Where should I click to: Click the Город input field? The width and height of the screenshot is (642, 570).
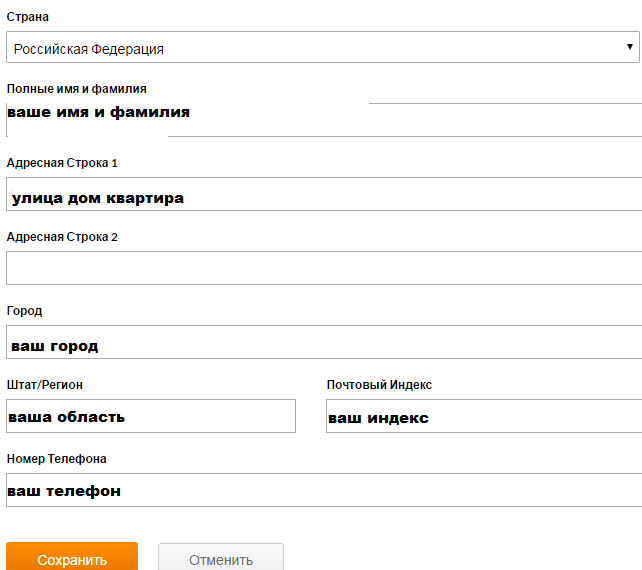(322, 342)
